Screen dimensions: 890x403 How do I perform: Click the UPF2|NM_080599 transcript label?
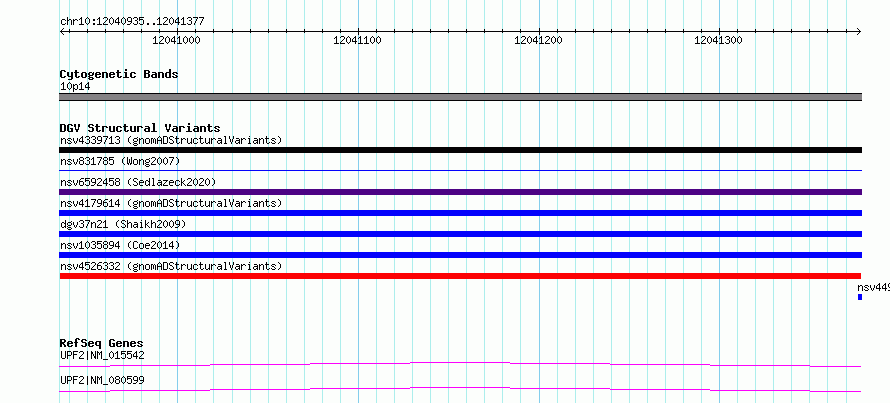(102, 380)
